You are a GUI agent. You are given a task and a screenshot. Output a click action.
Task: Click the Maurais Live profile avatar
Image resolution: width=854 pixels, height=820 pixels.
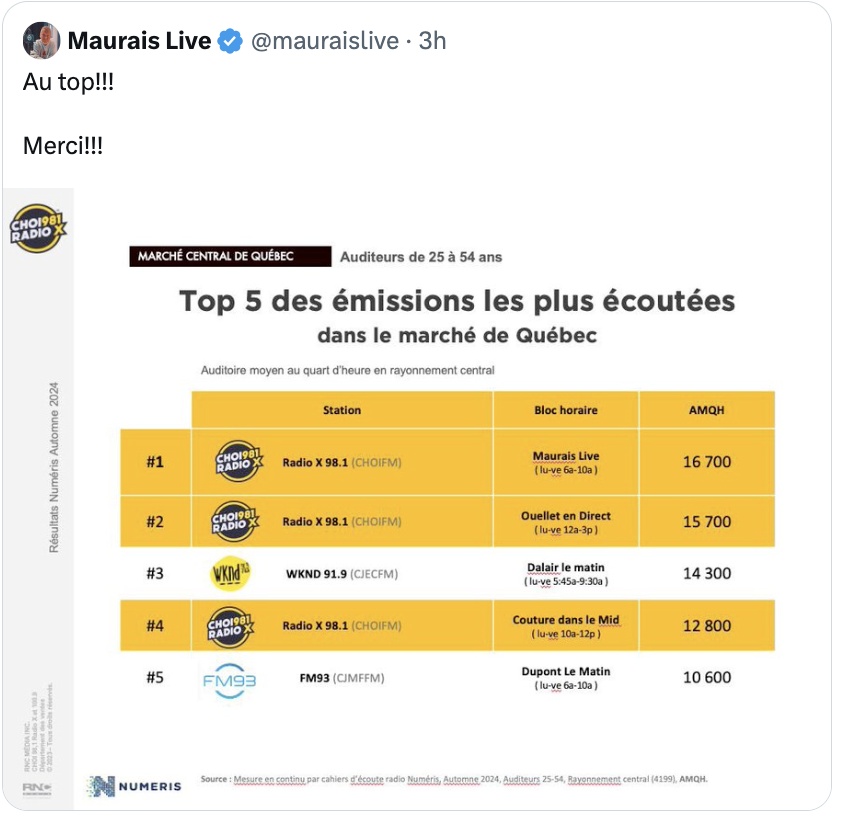click(42, 40)
